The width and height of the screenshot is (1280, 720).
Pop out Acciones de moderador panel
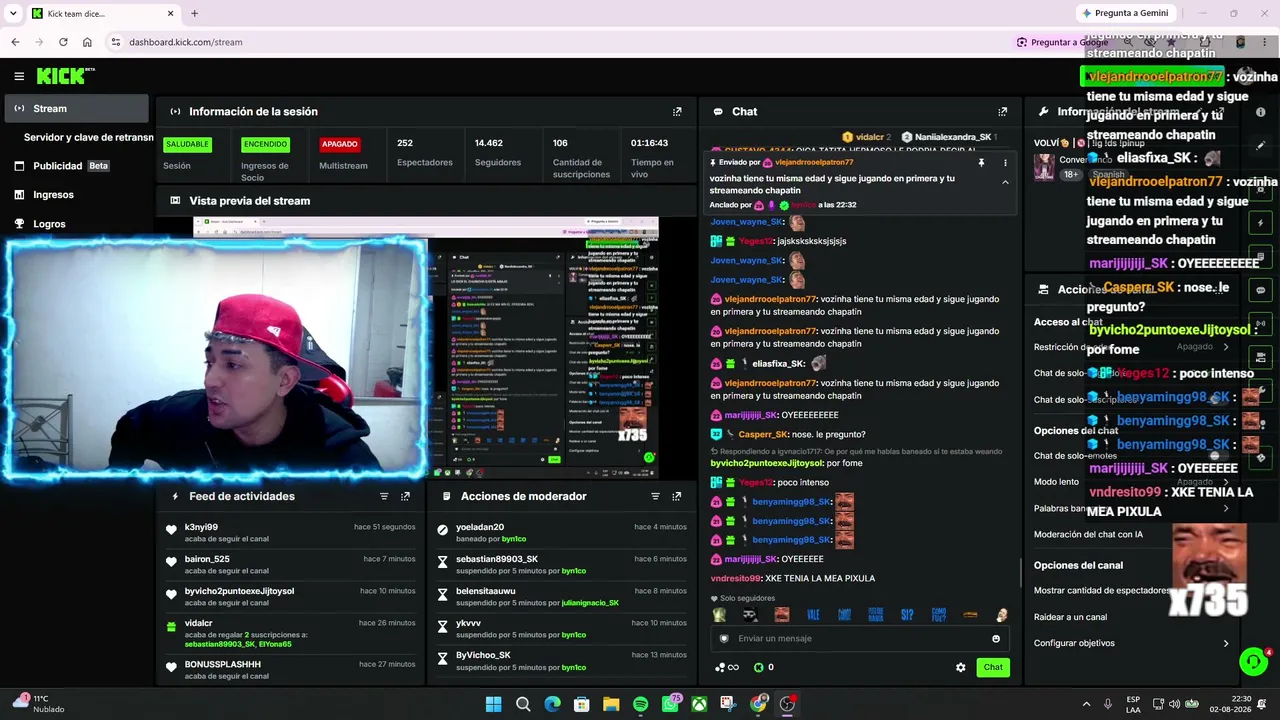[x=677, y=496]
